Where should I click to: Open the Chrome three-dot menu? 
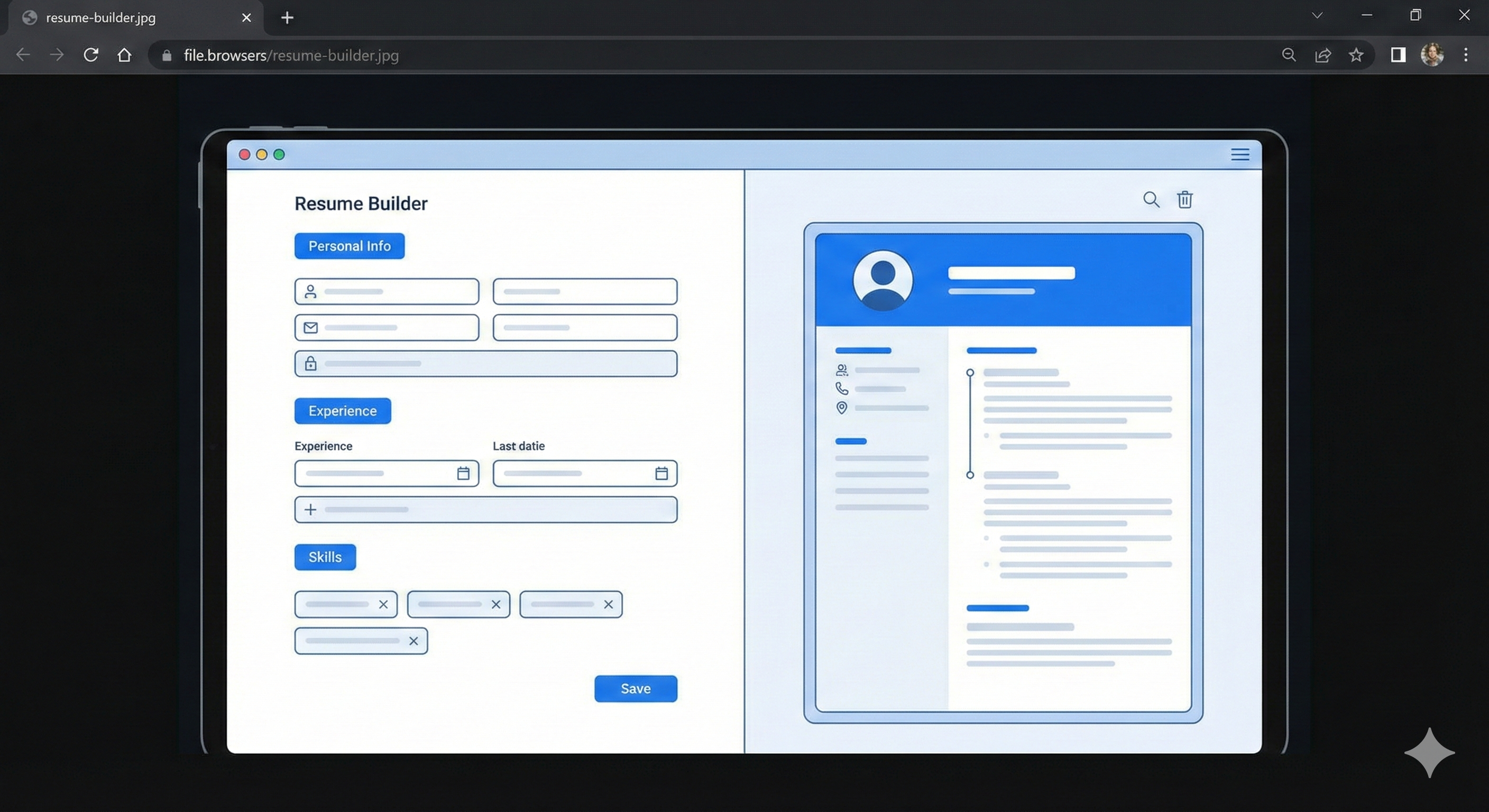click(x=1466, y=55)
